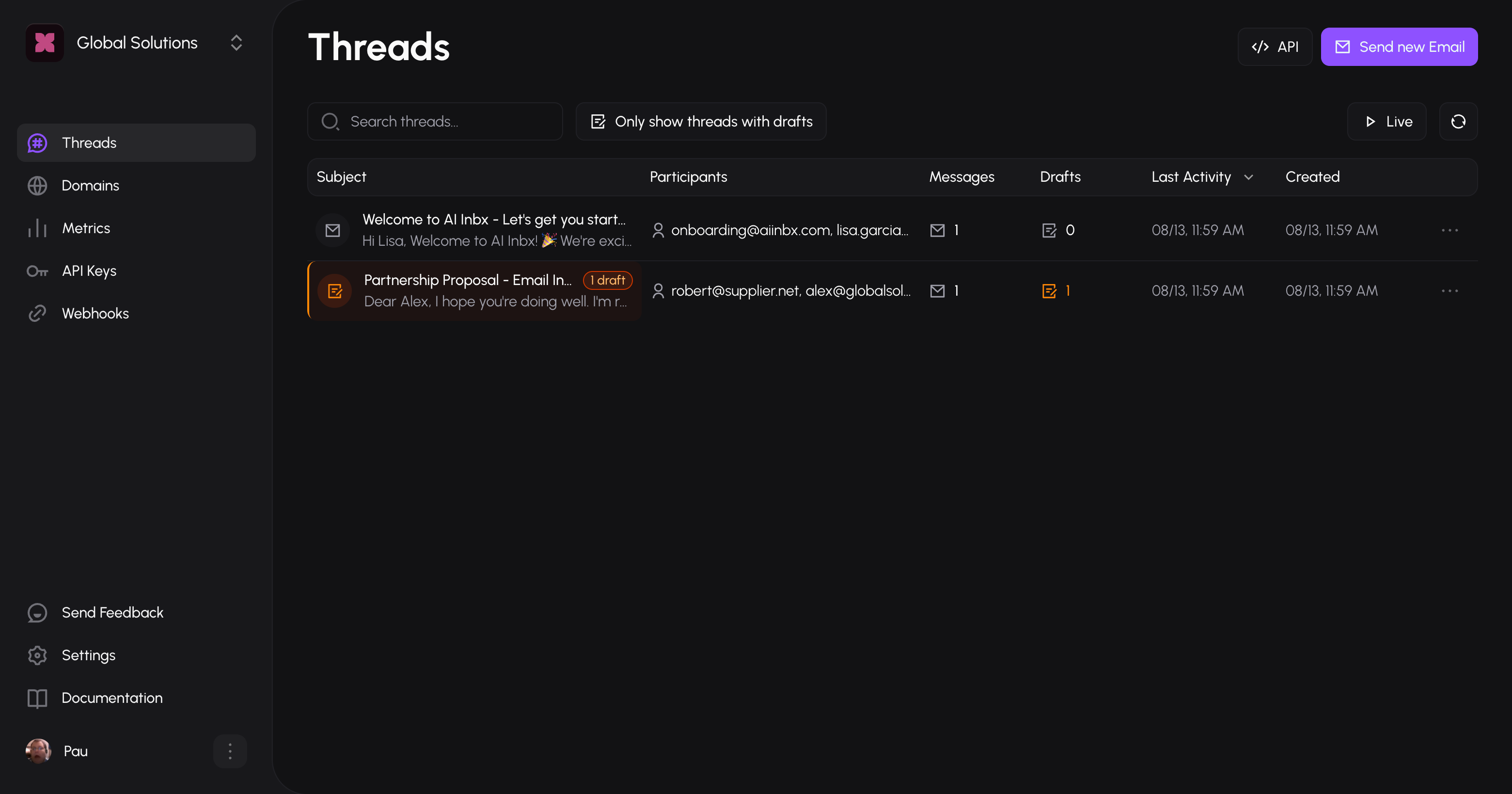Image resolution: width=1512 pixels, height=794 pixels.
Task: Open the menu next to Pau profile
Action: (x=230, y=751)
